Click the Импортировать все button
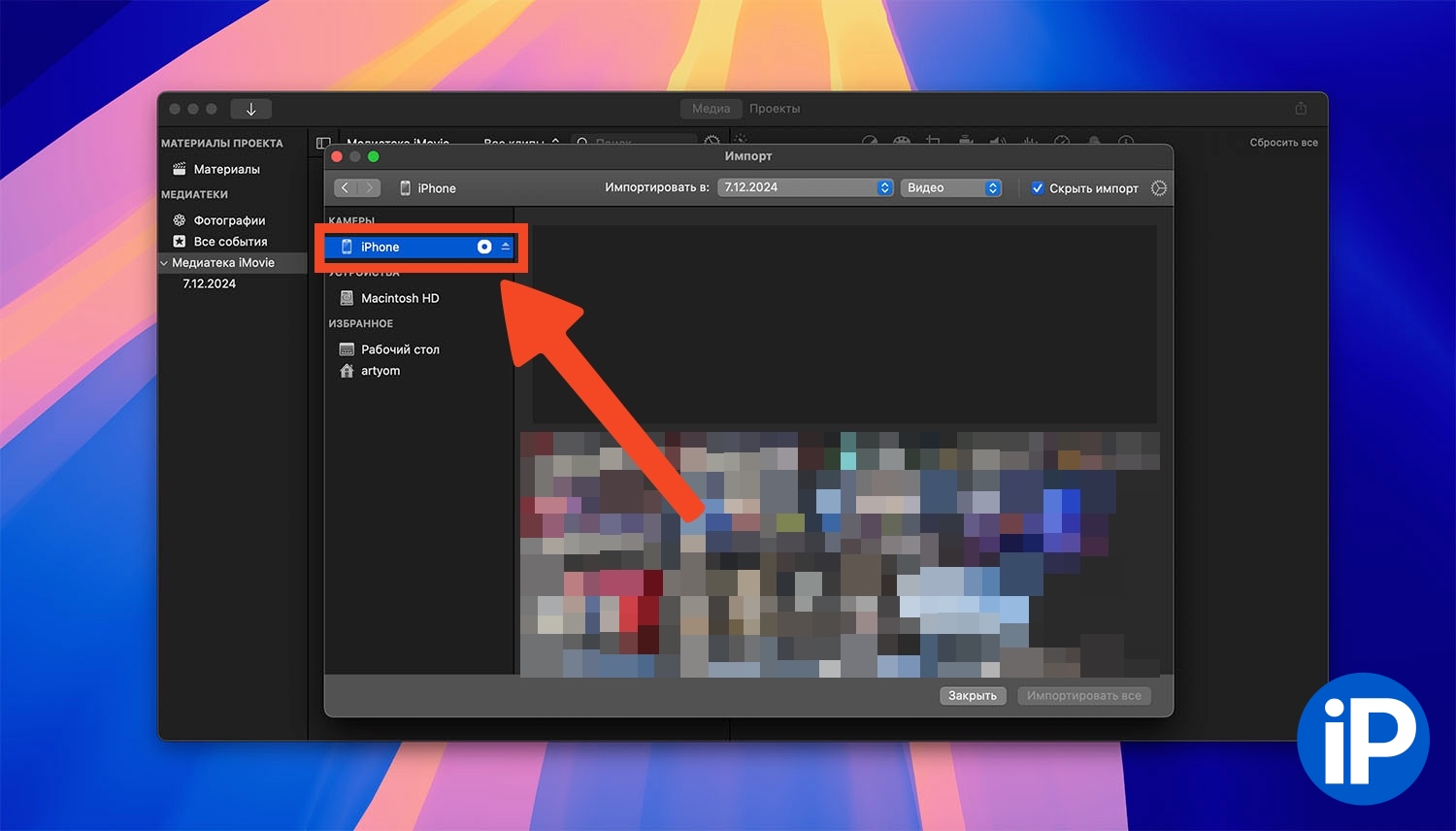 point(1084,696)
